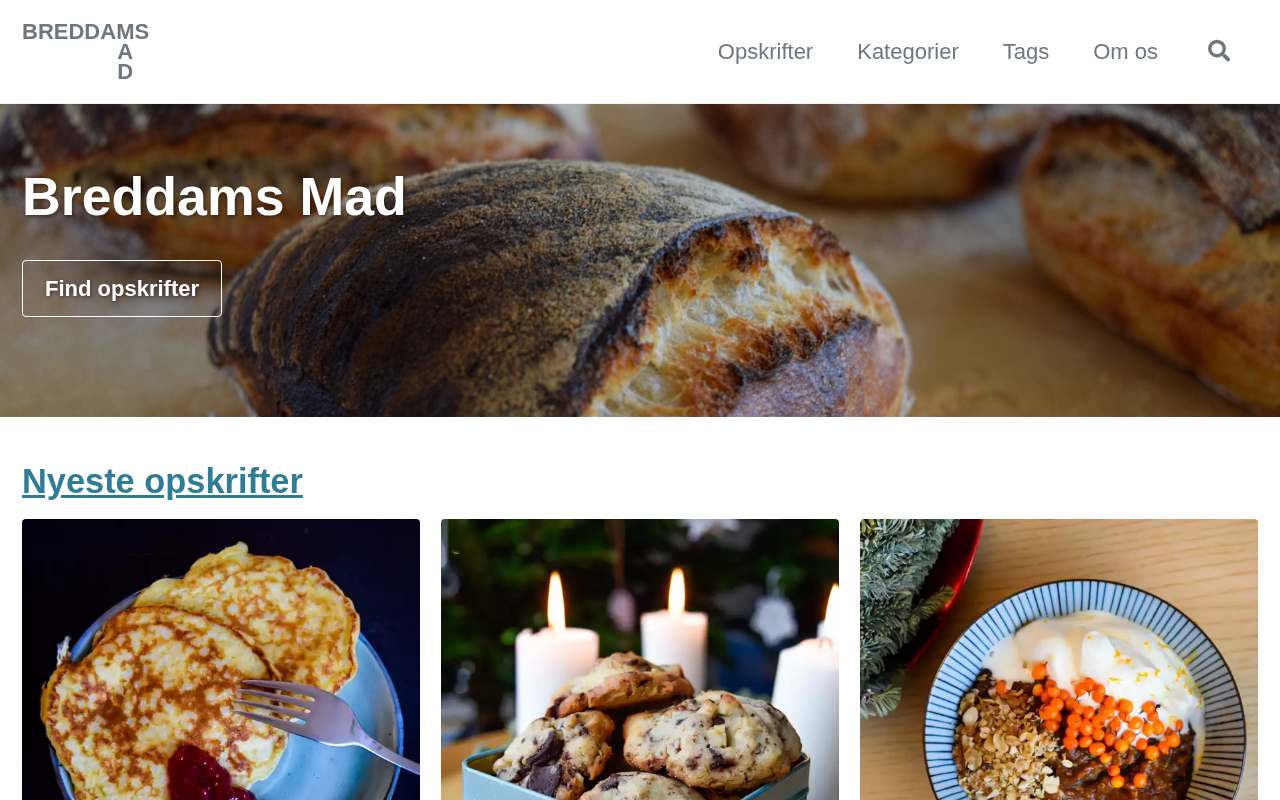Open the search magnifier icon
This screenshot has width=1280, height=800.
coord(1219,51)
